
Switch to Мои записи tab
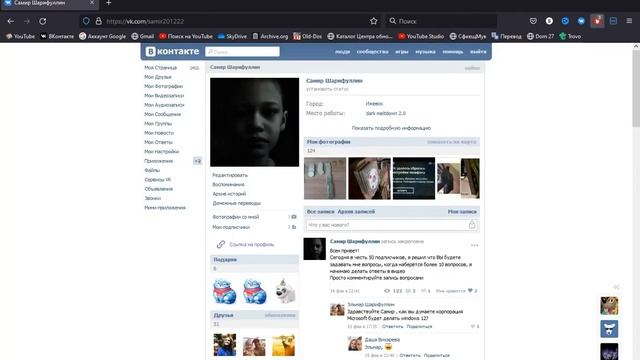coord(462,211)
